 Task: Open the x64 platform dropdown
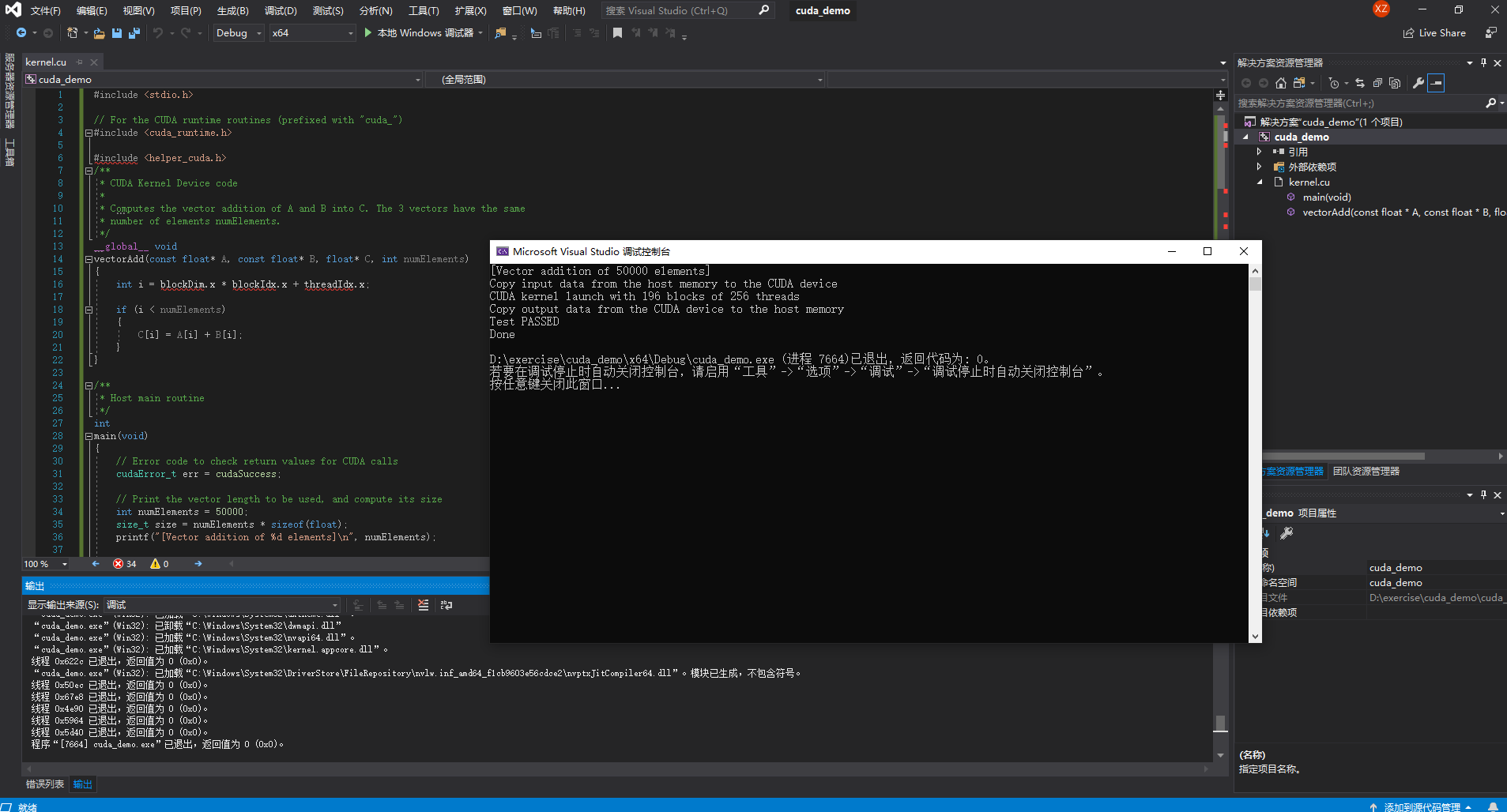313,33
